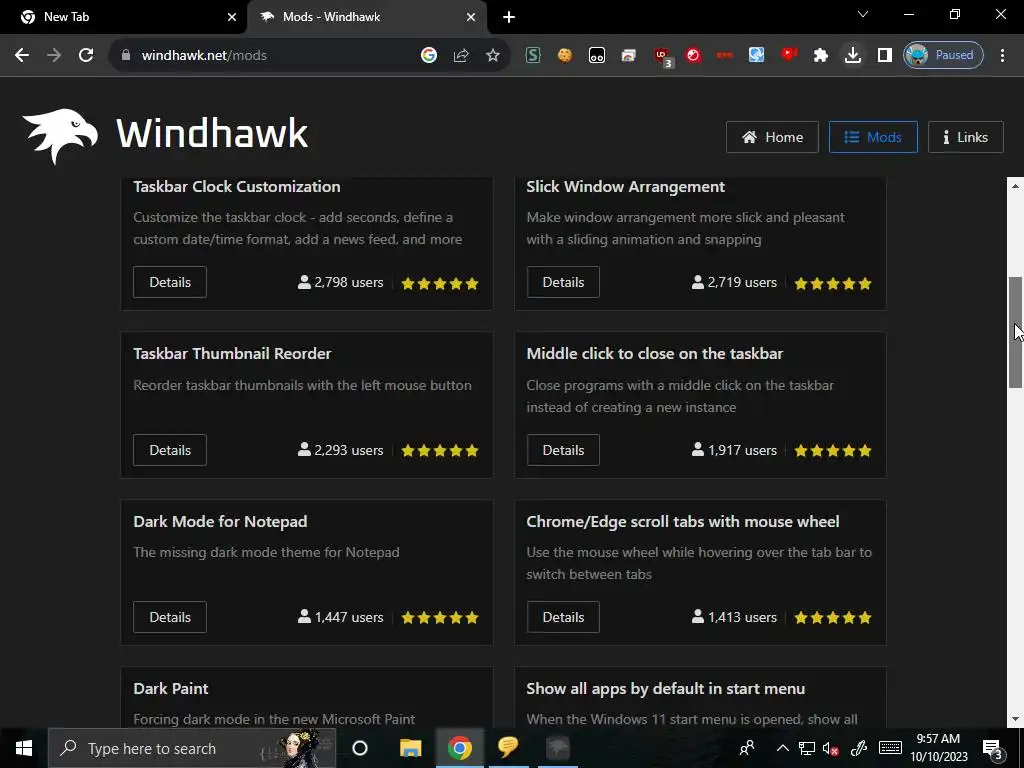This screenshot has width=1024, height=768.
Task: Click the page scrollbar thumb
Action: (x=1015, y=332)
